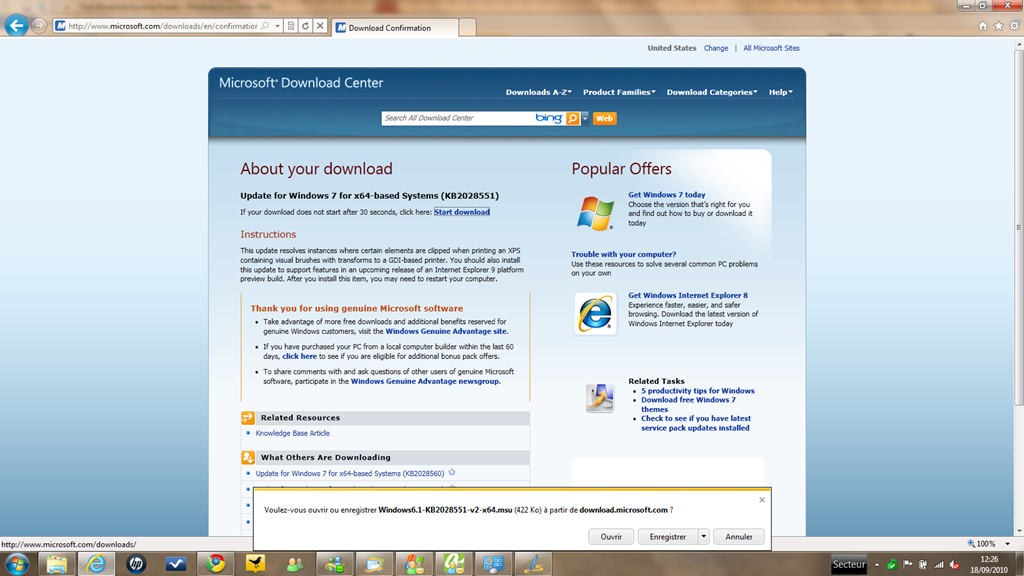Viewport: 1024px width, 576px height.
Task: Click the muted volume tray icon
Action: tap(954, 565)
